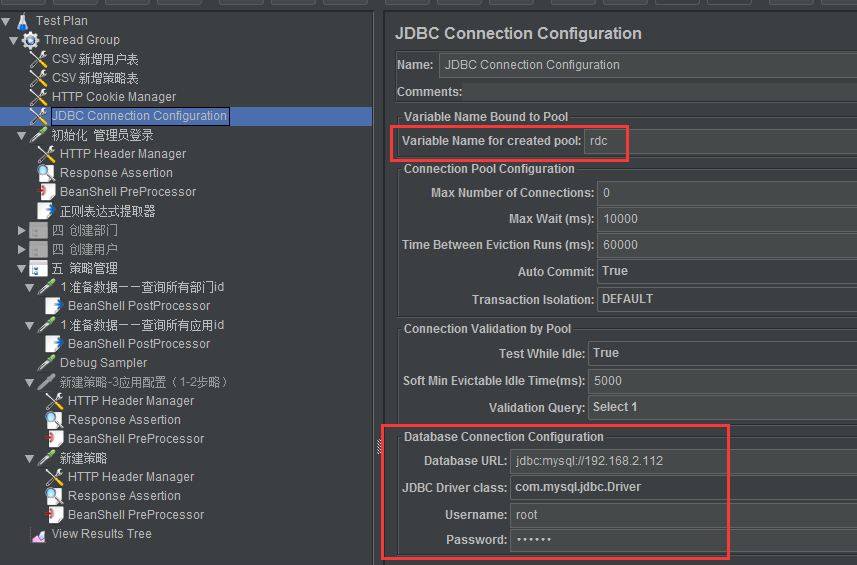Click the 初始化 管理员登录 sampler icon
Image resolution: width=857 pixels, height=565 pixels.
pos(38,135)
